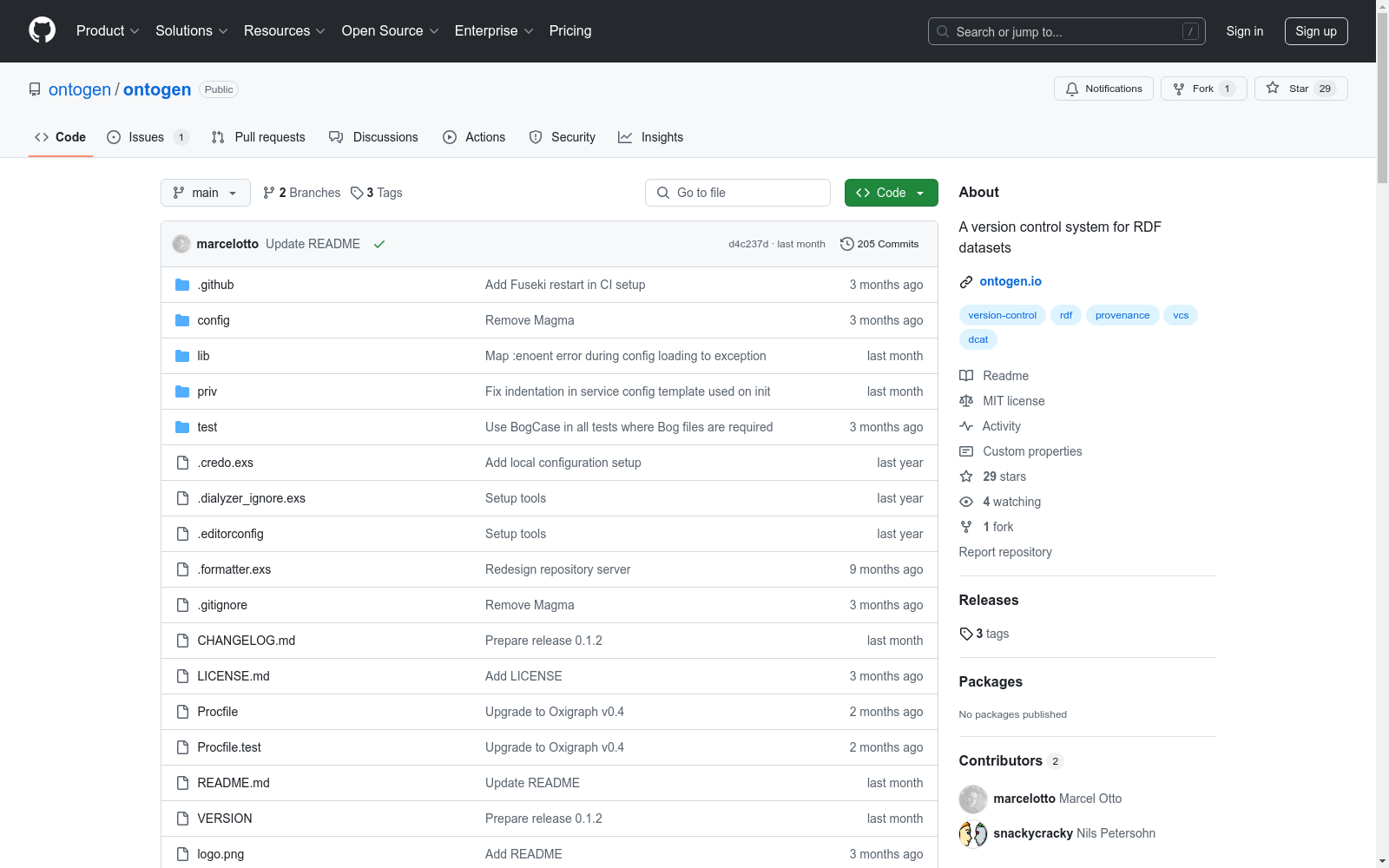The width and height of the screenshot is (1389, 868).
Task: Click the Activity pulse icon
Action: (966, 426)
